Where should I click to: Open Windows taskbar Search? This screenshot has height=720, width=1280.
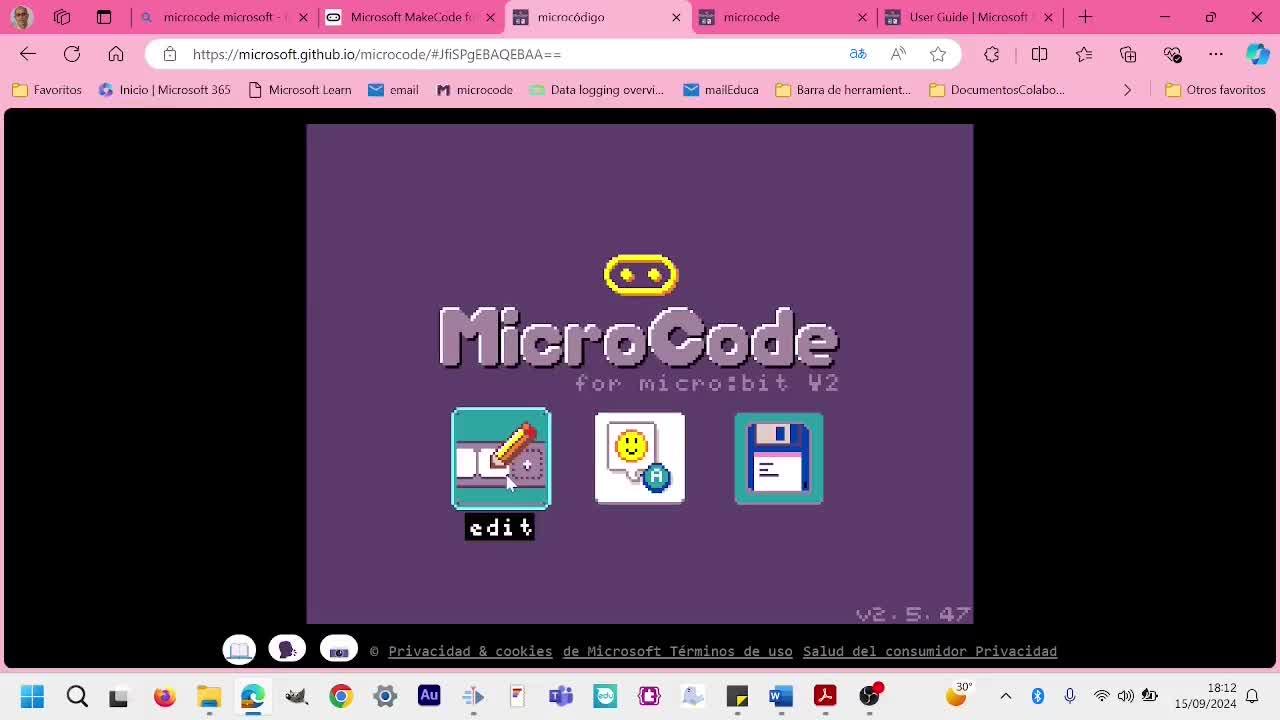(77, 696)
